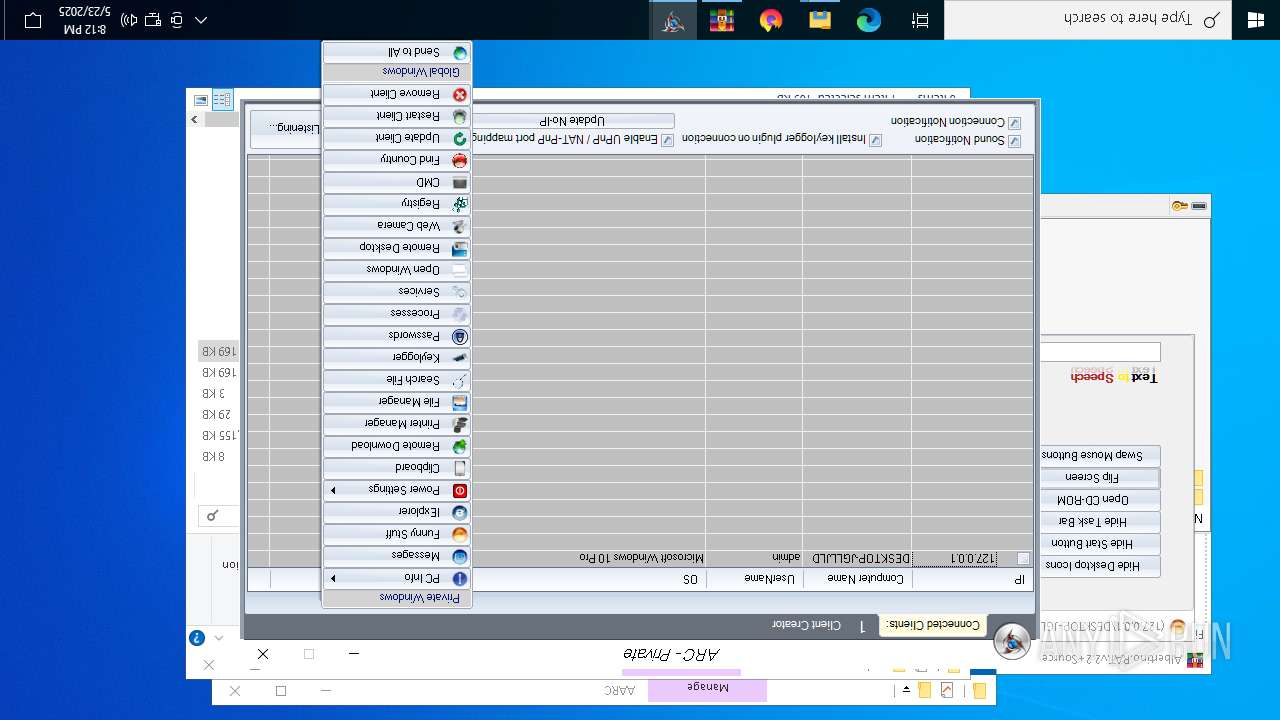
Task: View Services from the context menu
Action: (397, 292)
